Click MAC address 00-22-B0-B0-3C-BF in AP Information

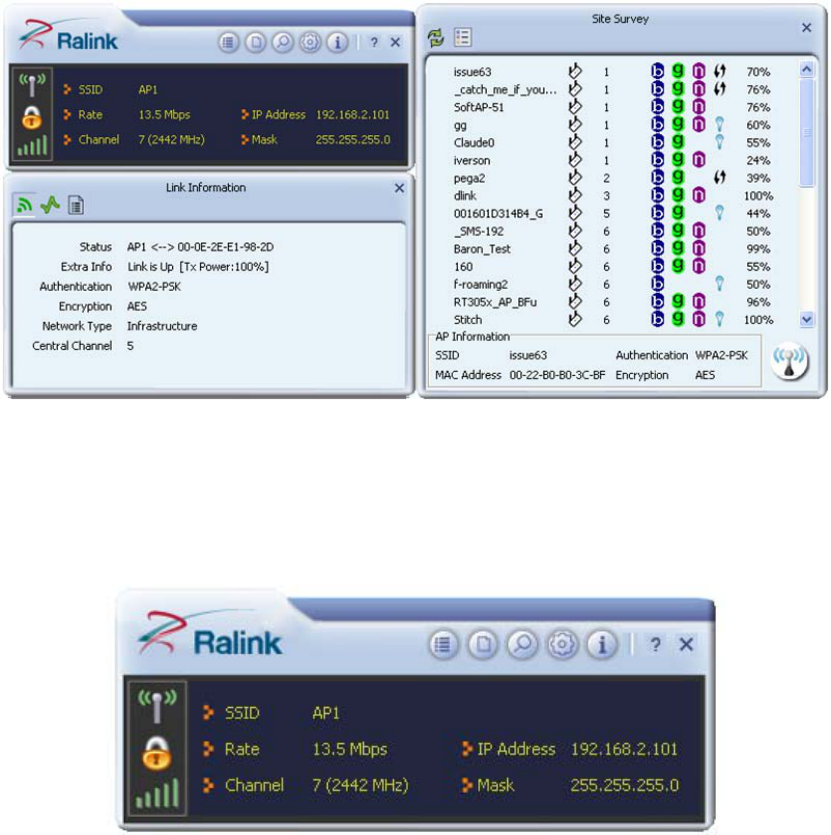pos(557,375)
